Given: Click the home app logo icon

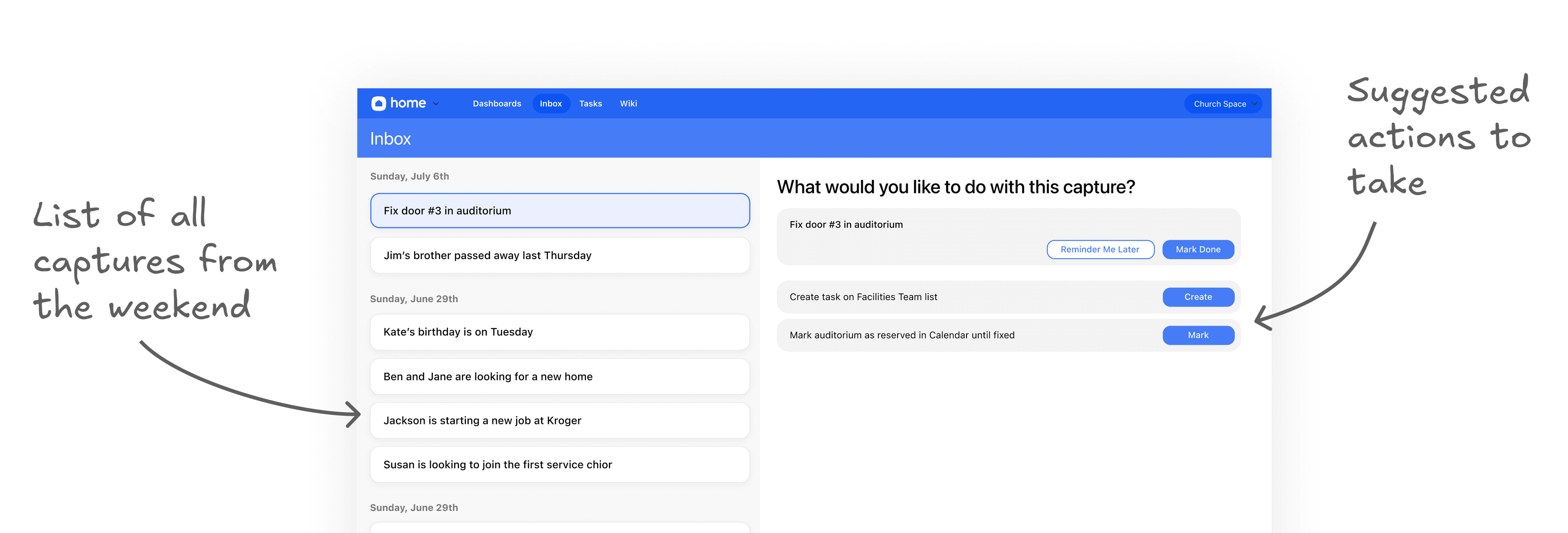Looking at the screenshot, I should [379, 103].
